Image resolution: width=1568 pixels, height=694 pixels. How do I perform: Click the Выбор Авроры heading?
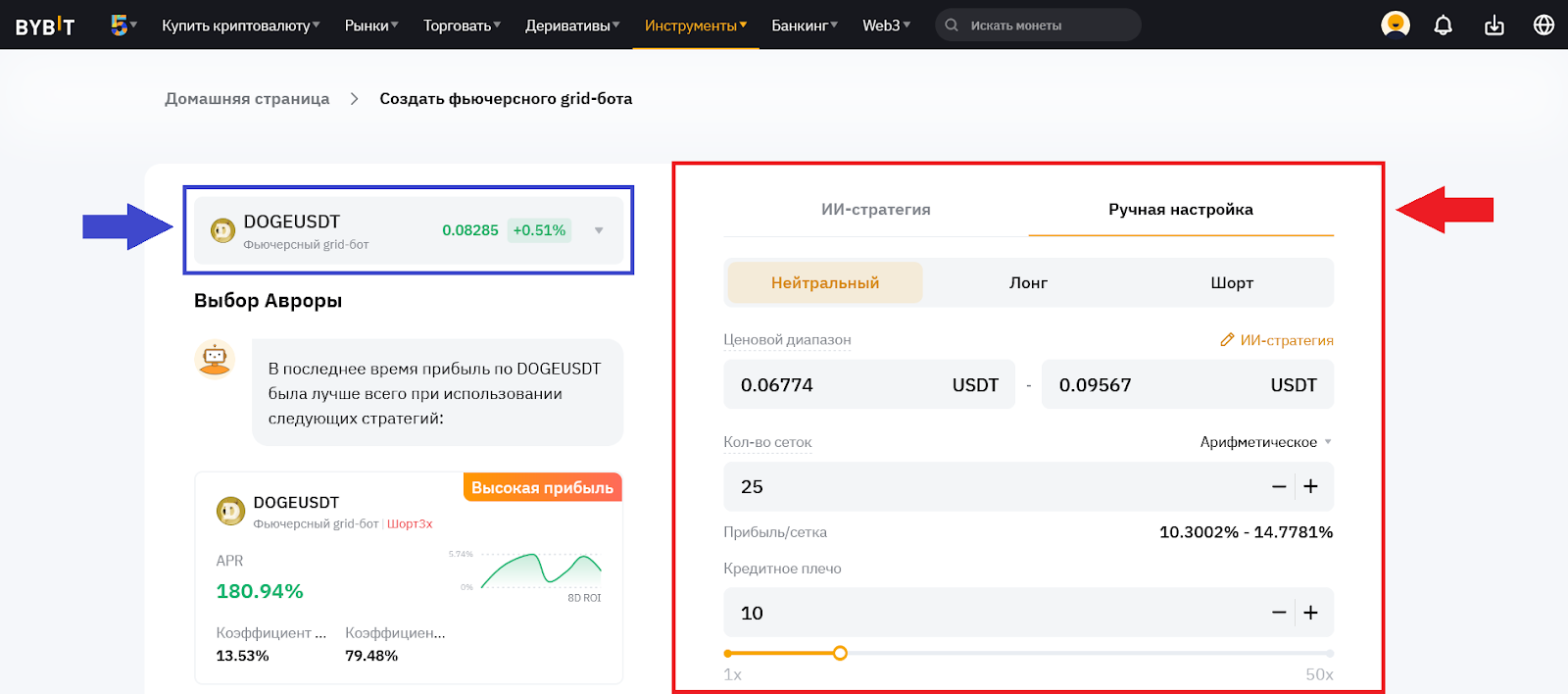268,301
